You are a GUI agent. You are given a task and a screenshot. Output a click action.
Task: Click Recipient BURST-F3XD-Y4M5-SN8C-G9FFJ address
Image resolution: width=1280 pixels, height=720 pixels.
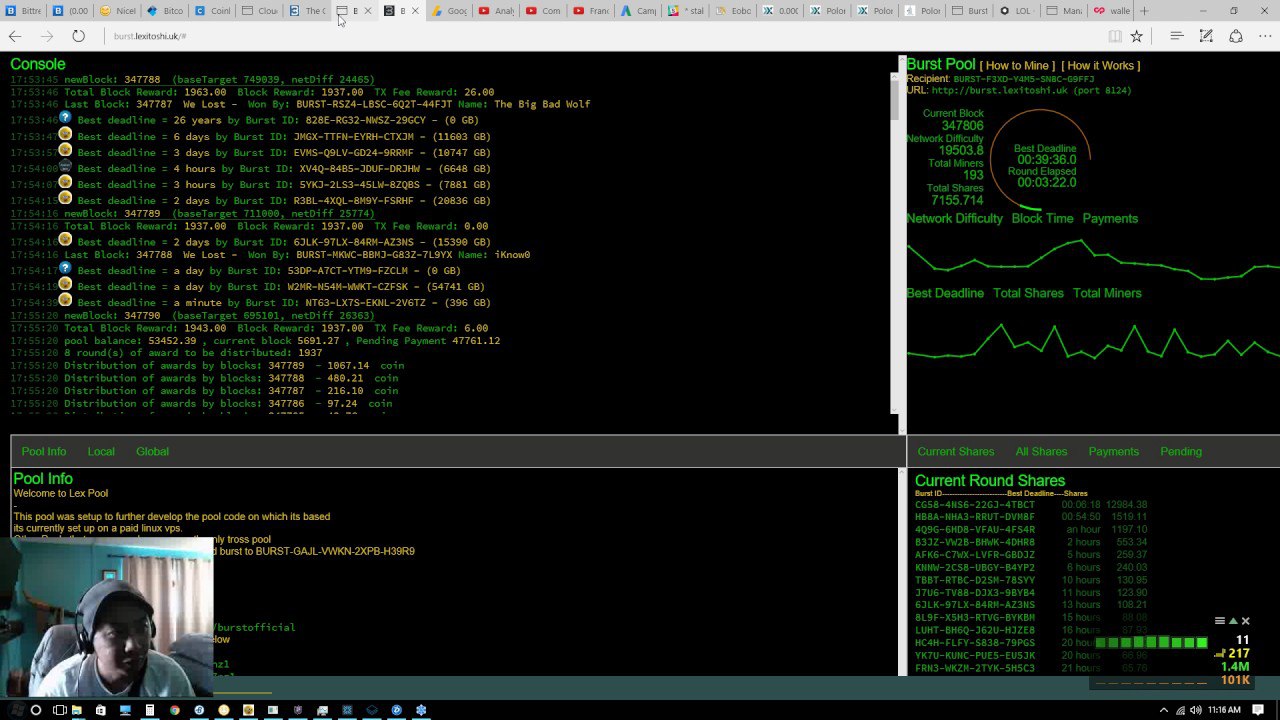point(1024,79)
